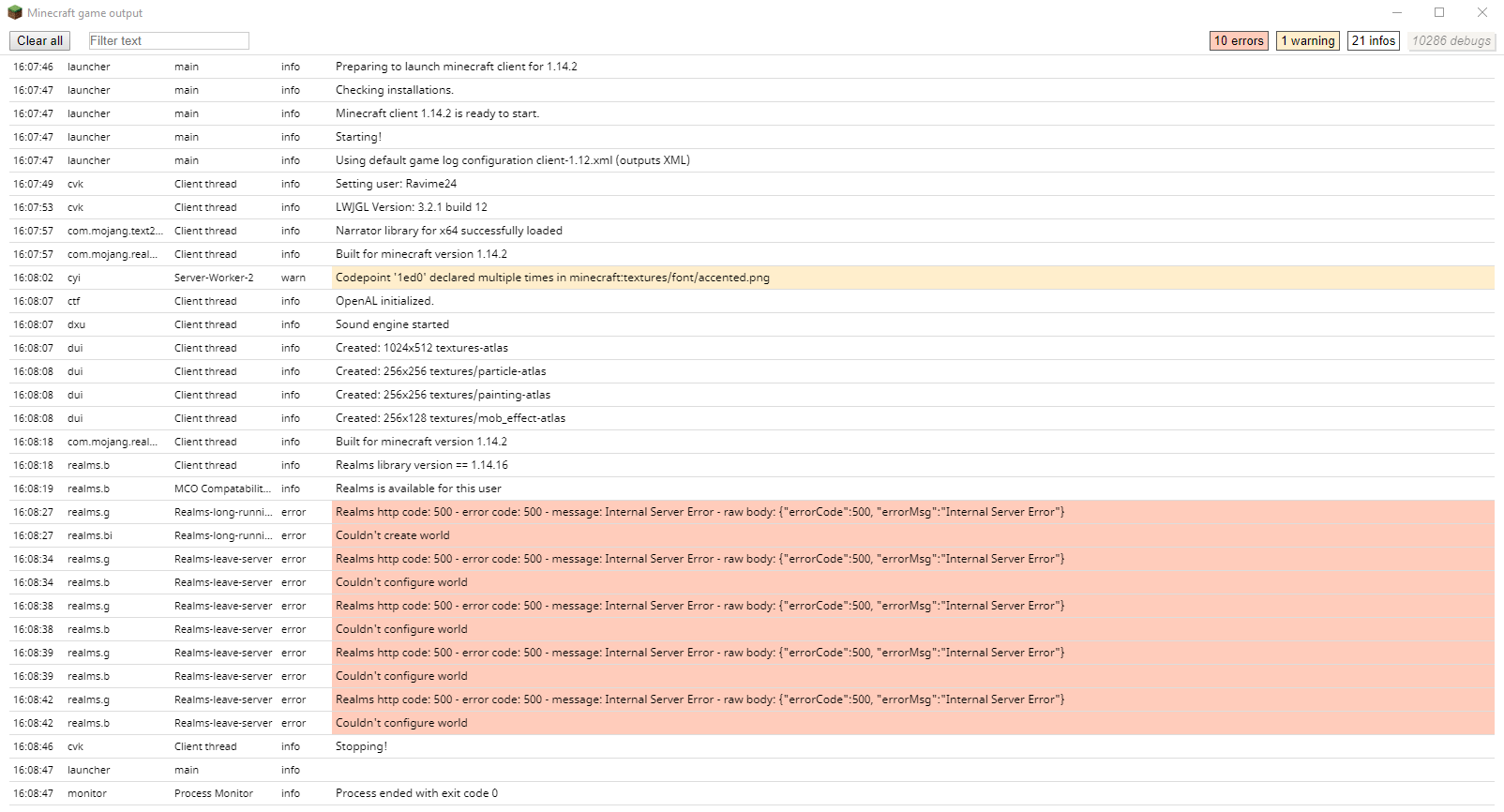This screenshot has height=812, width=1504.
Task: Click the "Created: 1024x512 textures-atlas" entry
Action: coord(422,348)
